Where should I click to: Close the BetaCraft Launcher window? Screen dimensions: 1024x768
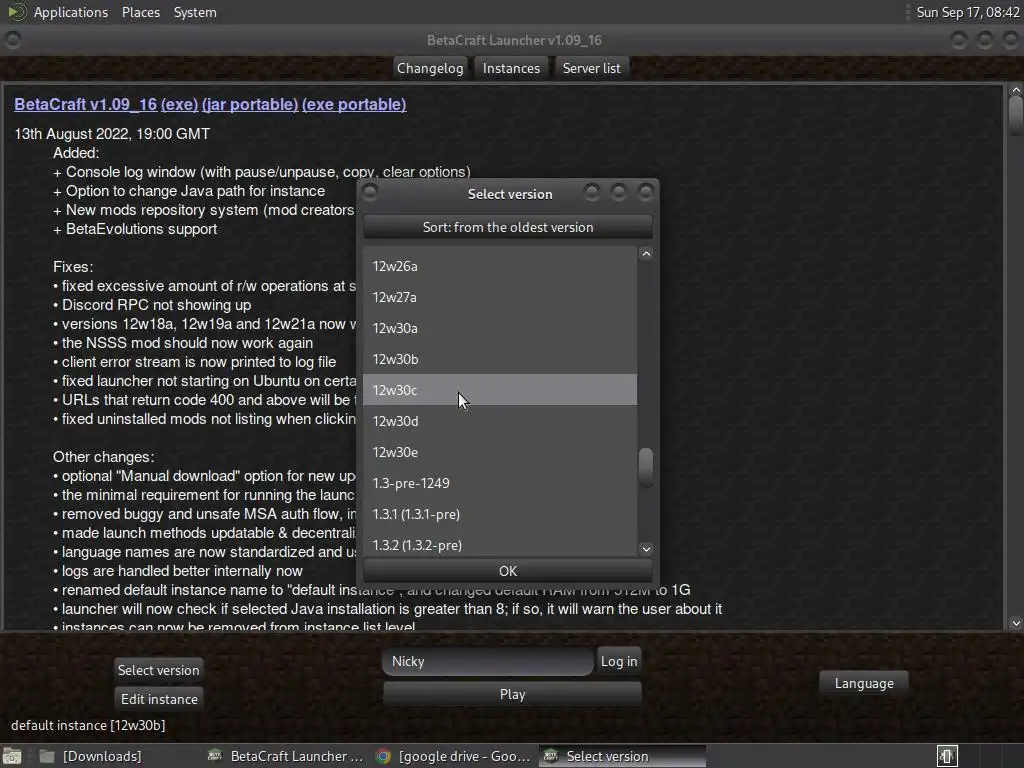click(x=1010, y=40)
